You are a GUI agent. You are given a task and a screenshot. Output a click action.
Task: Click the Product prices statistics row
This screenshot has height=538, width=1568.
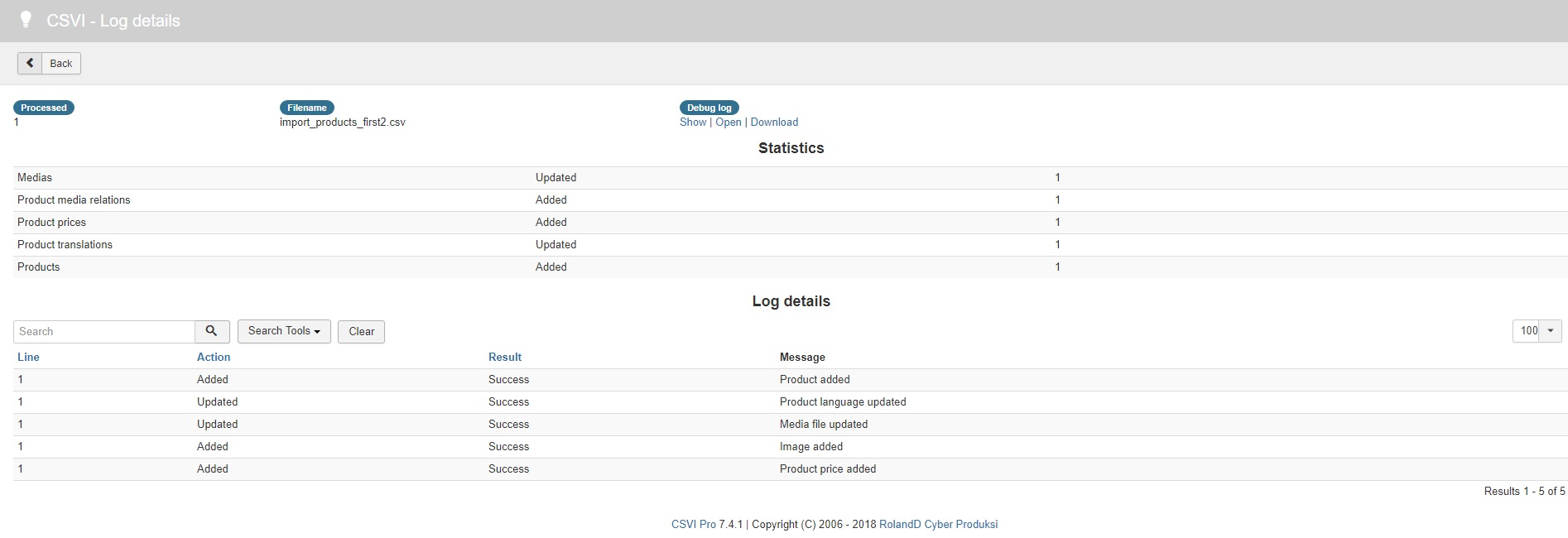click(791, 222)
